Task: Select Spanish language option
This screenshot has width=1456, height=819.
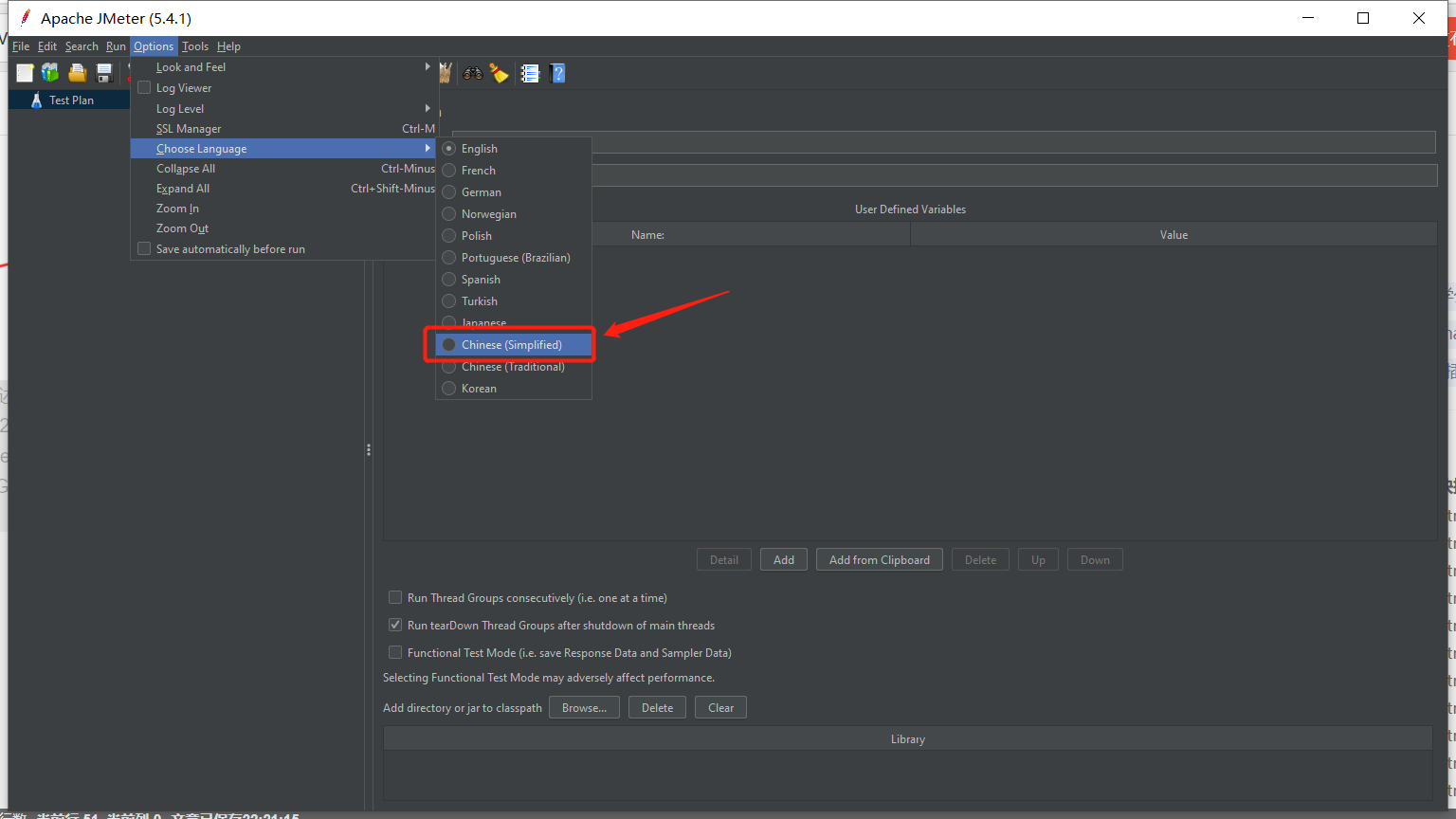Action: coord(514,279)
